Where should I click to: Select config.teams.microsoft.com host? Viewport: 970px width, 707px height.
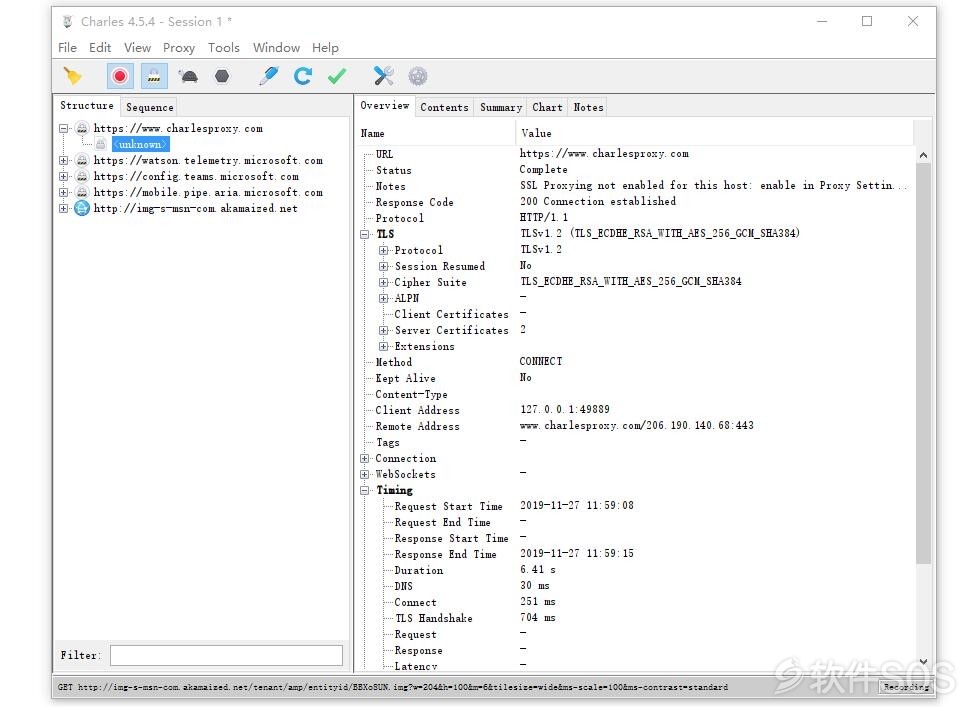[196, 176]
